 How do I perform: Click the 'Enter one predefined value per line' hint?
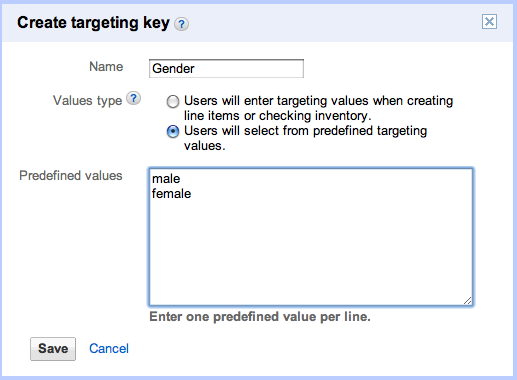[260, 317]
